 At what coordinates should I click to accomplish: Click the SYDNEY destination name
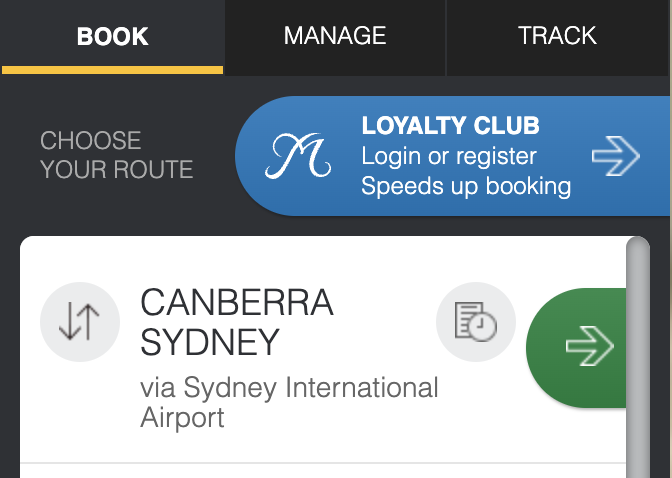tap(210, 342)
